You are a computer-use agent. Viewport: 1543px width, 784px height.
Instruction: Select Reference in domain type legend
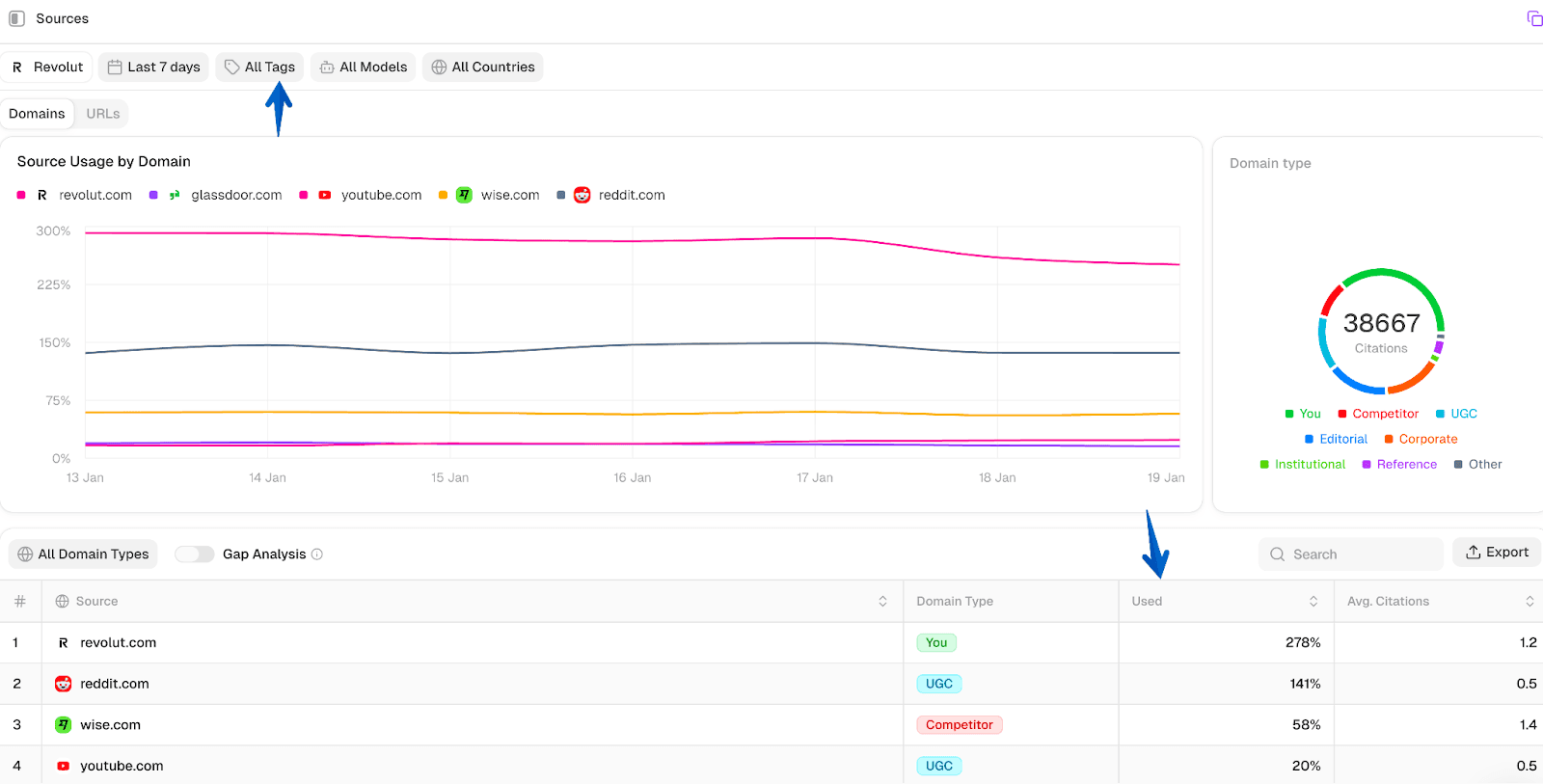tap(1399, 464)
